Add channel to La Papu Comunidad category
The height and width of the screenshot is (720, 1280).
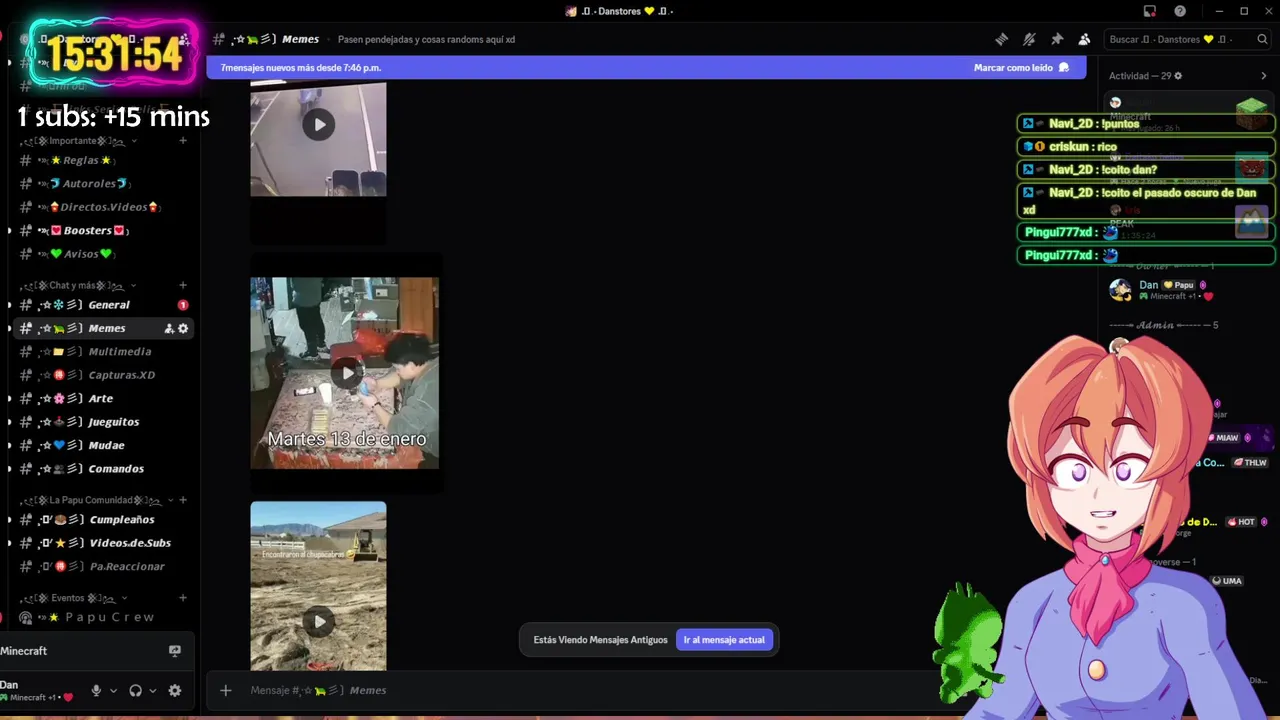coord(183,500)
